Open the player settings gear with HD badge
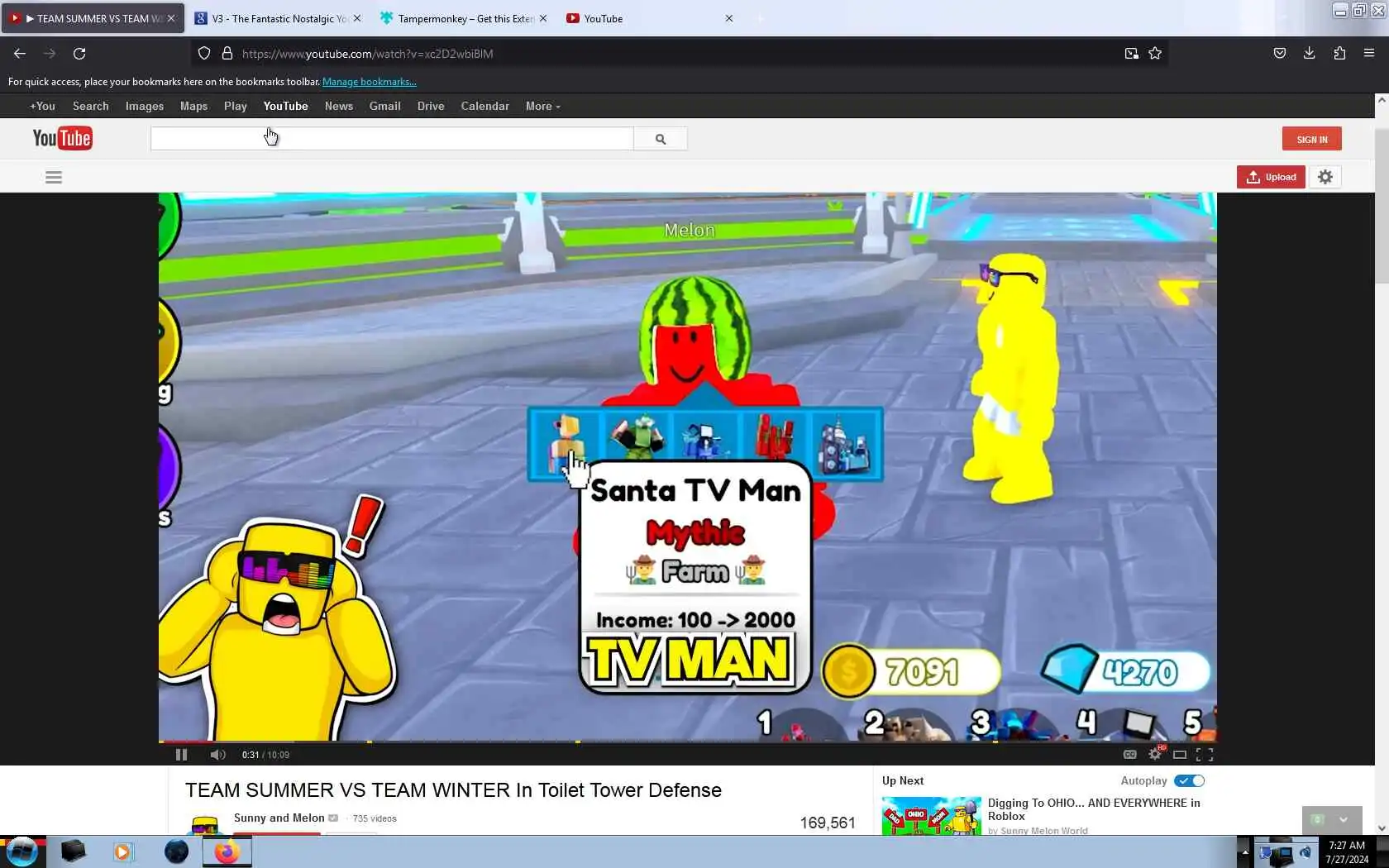1389x868 pixels. tap(1155, 754)
